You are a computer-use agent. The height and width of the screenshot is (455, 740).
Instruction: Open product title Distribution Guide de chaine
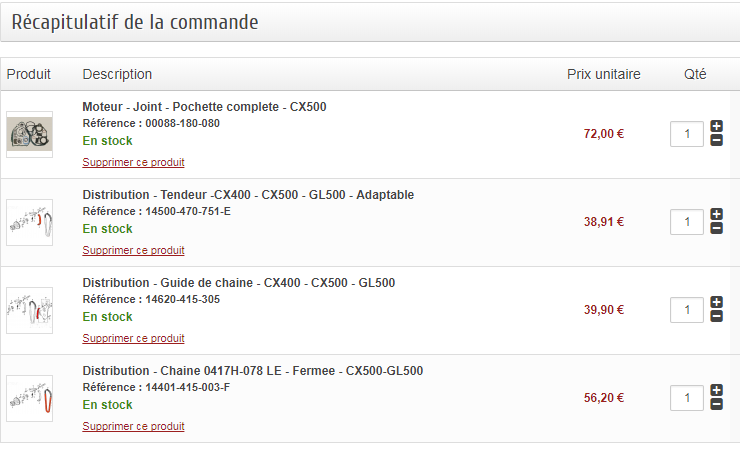tap(239, 283)
